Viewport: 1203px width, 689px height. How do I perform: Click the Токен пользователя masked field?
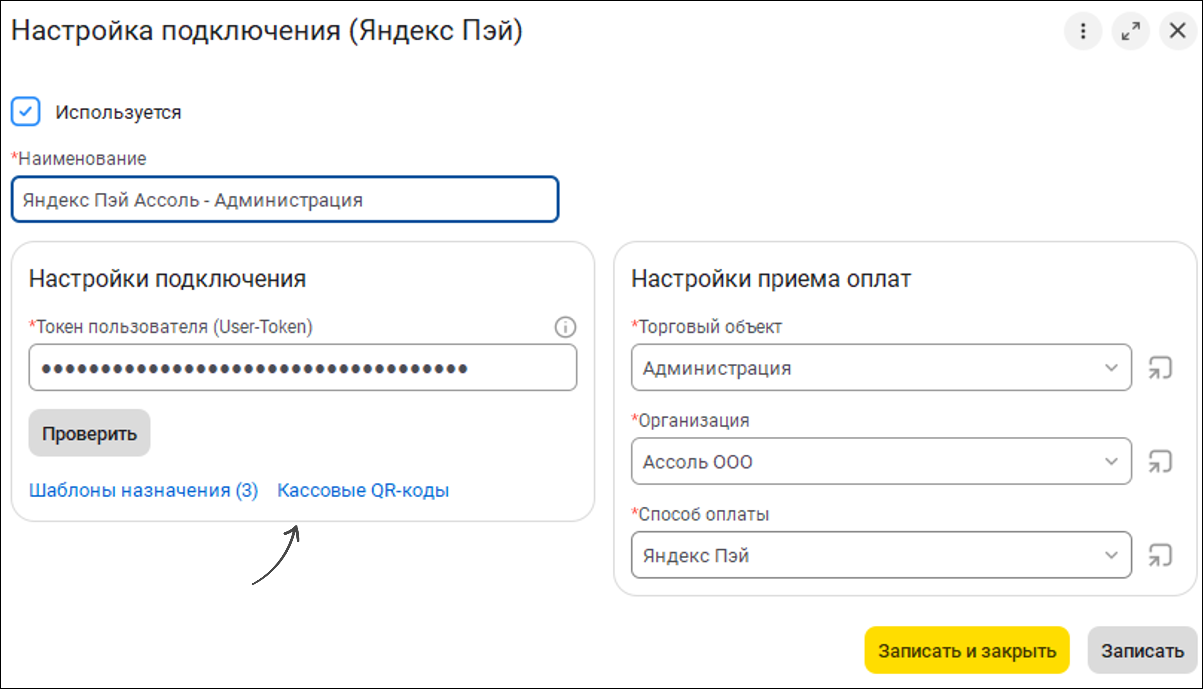(x=303, y=368)
